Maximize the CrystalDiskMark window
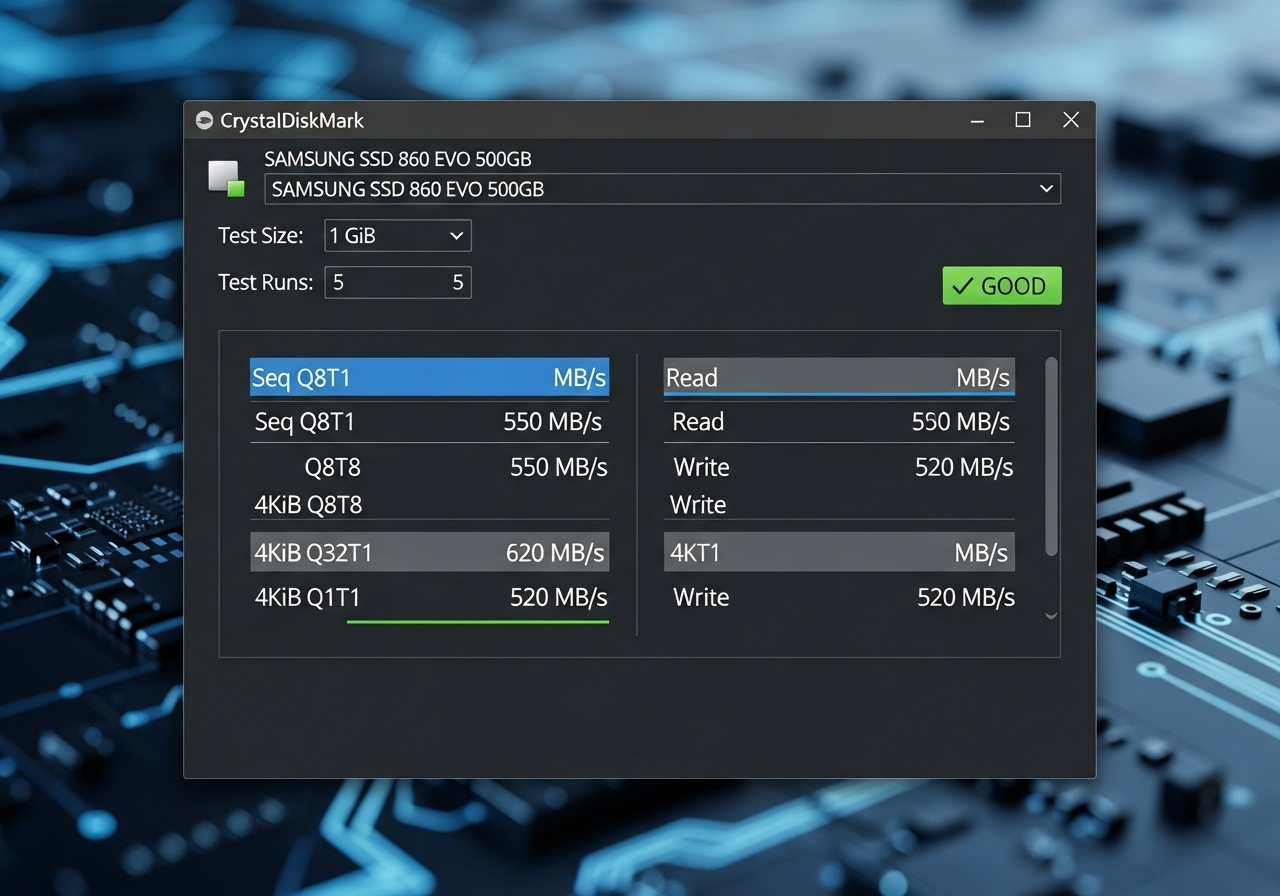This screenshot has width=1280, height=896. click(x=1023, y=120)
